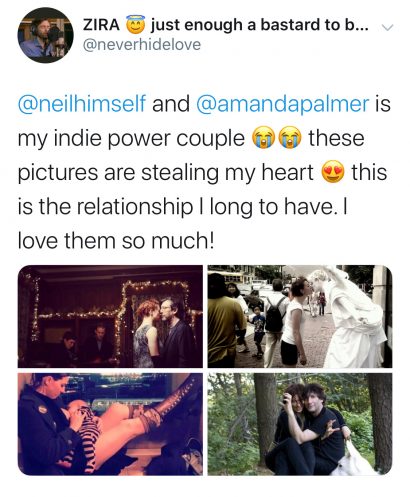Tap the first crying face emoji

[264, 139]
